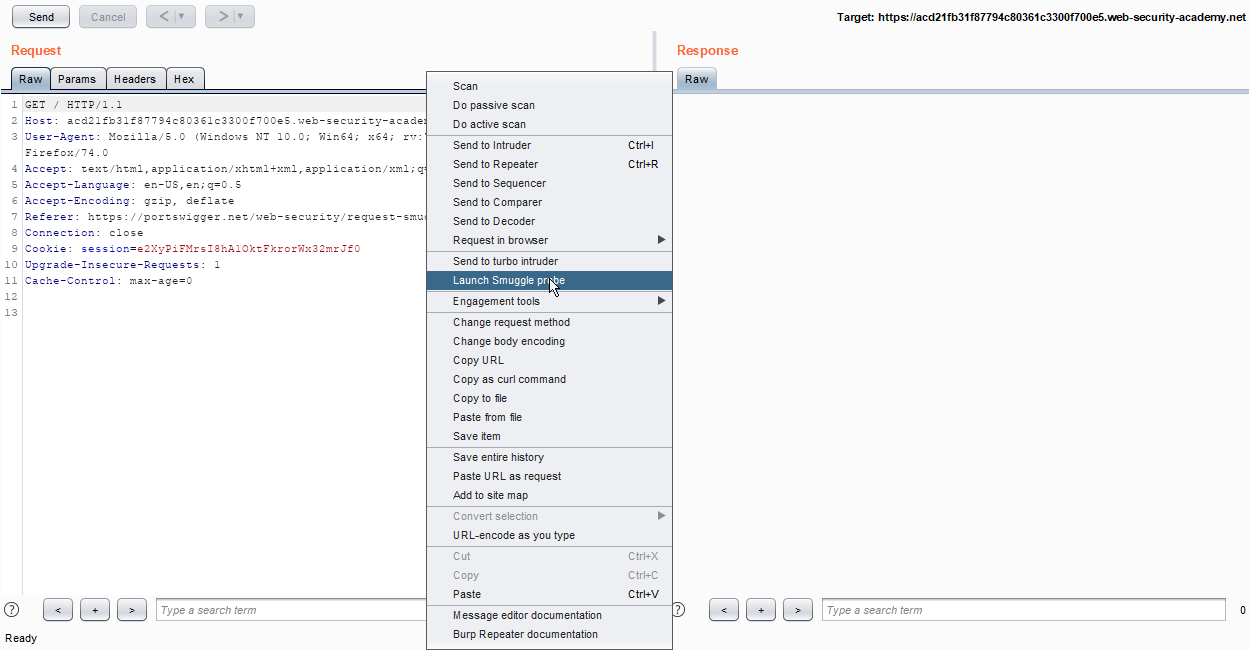Click response search plus button
This screenshot has width=1249, height=650.
[x=761, y=610]
